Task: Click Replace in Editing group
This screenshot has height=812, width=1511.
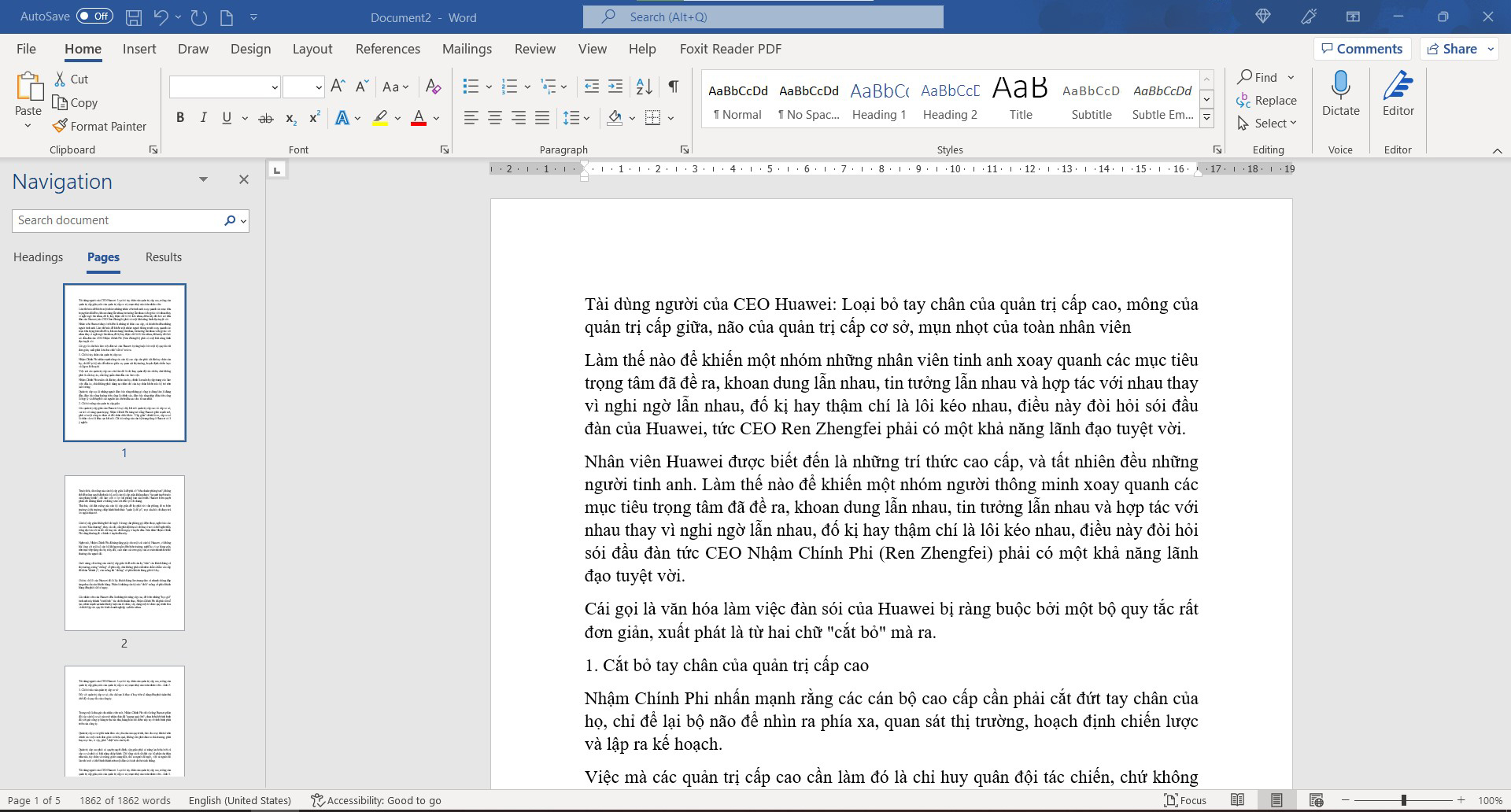Action: pyautogui.click(x=1267, y=100)
